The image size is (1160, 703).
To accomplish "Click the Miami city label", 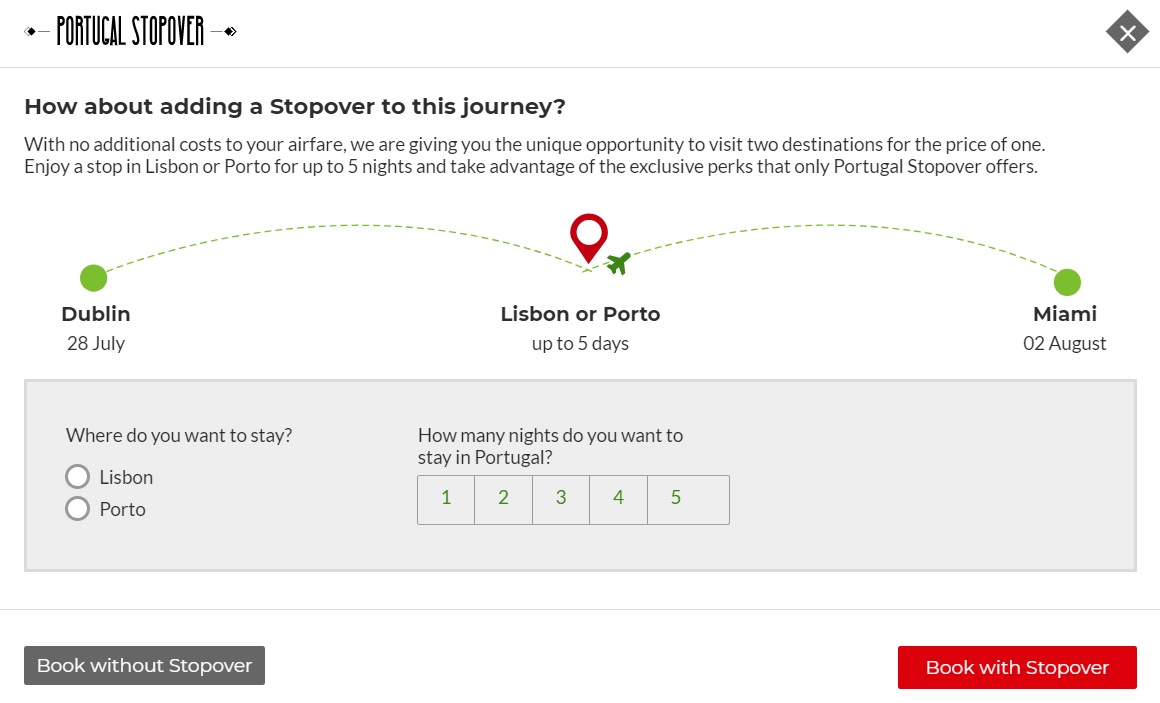I will coord(1065,314).
